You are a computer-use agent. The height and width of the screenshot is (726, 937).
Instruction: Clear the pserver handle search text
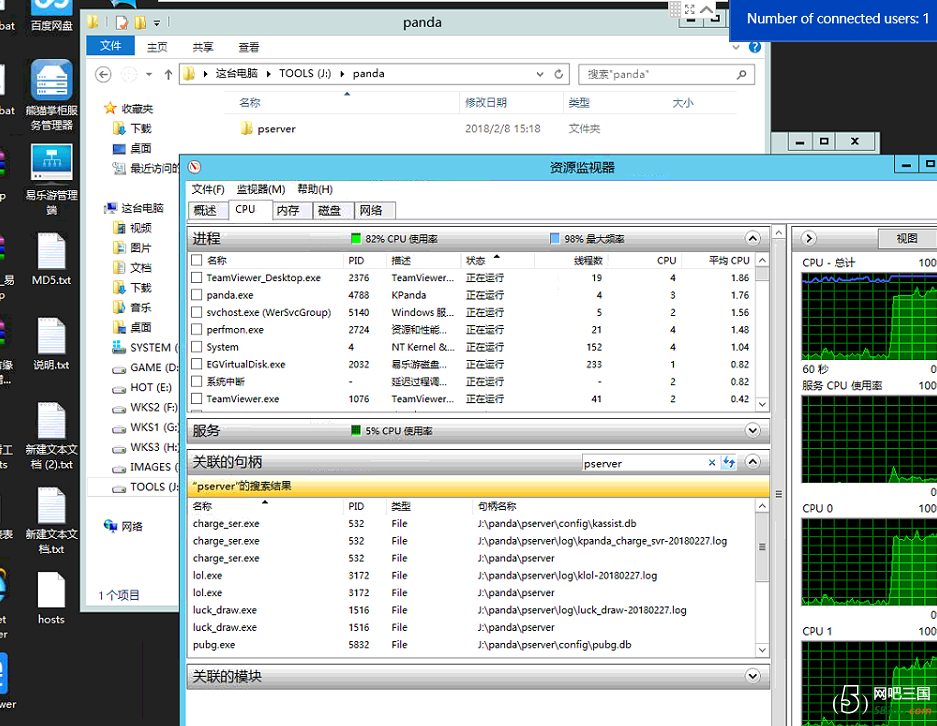(712, 462)
